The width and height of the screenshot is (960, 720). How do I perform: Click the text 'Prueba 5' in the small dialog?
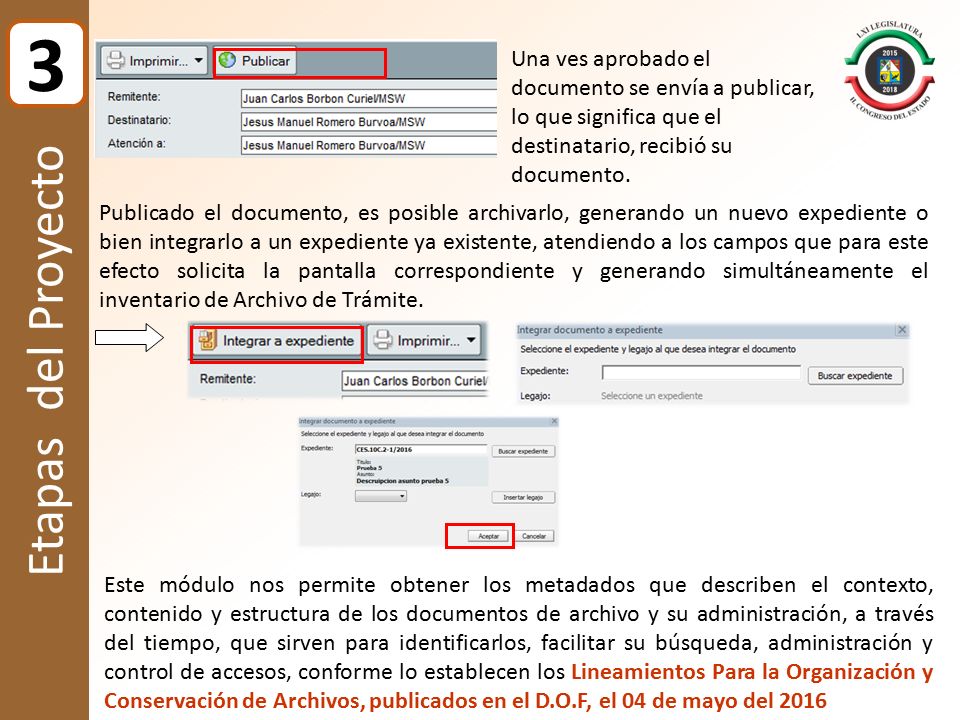coord(369,468)
